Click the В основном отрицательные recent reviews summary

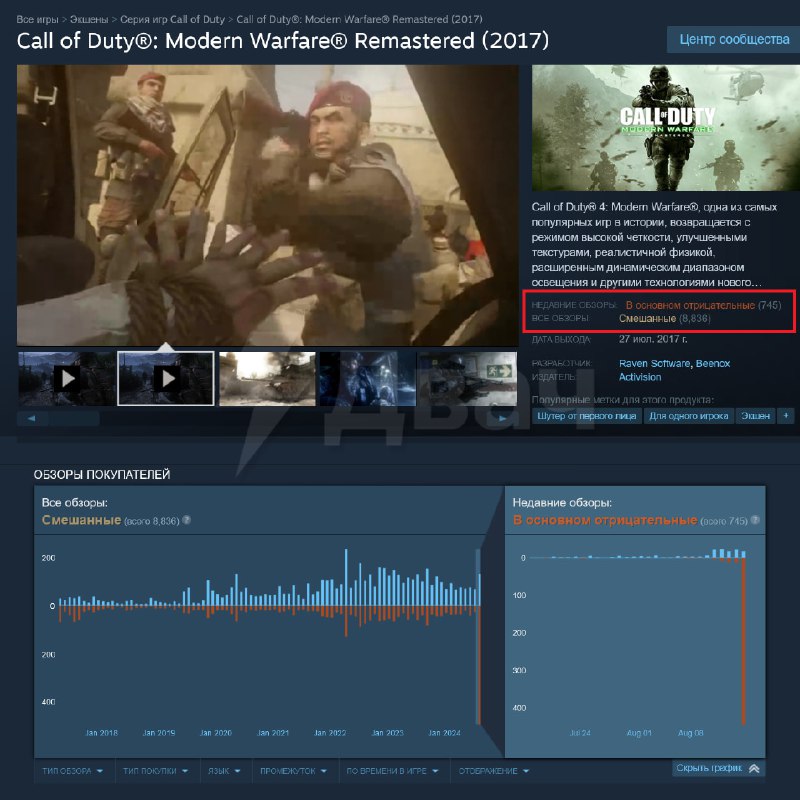click(x=689, y=304)
